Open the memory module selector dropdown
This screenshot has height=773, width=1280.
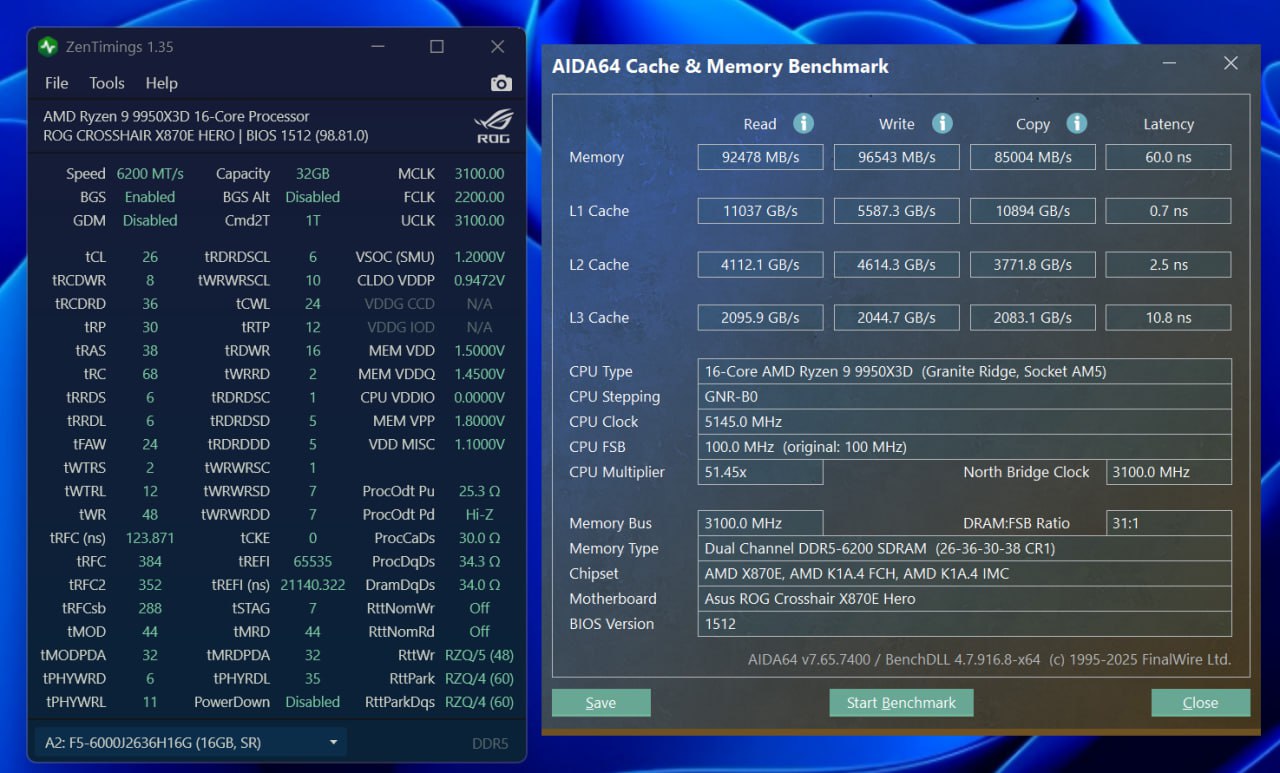[x=190, y=743]
